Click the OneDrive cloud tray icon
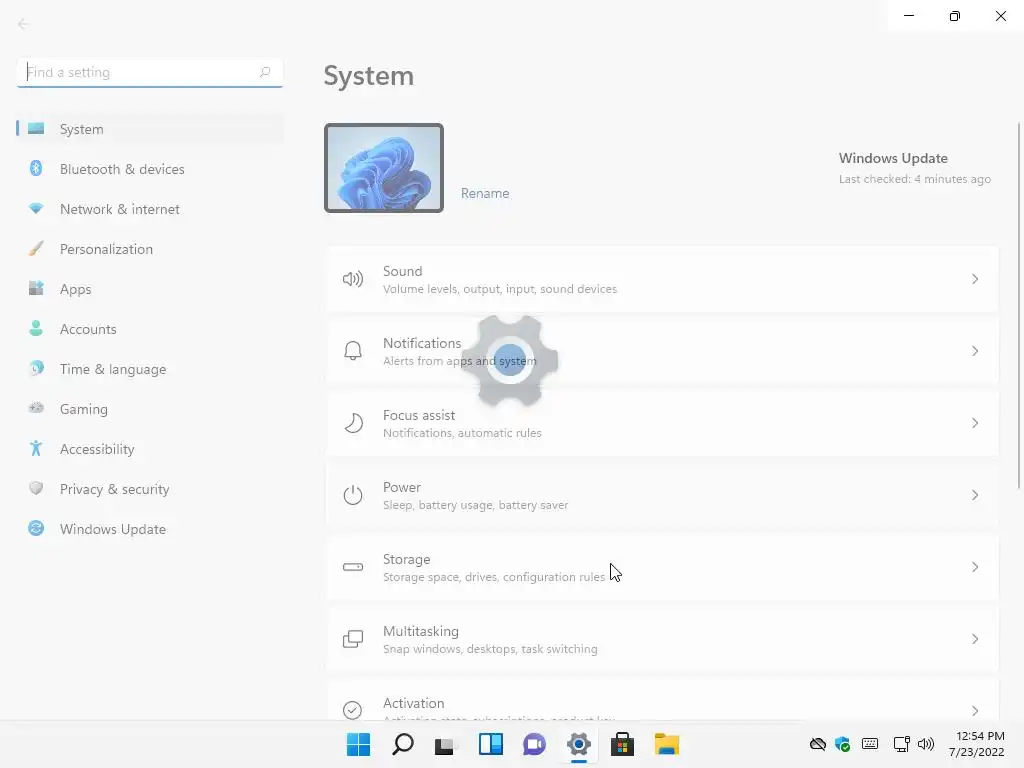This screenshot has width=1024, height=768. tap(818, 744)
